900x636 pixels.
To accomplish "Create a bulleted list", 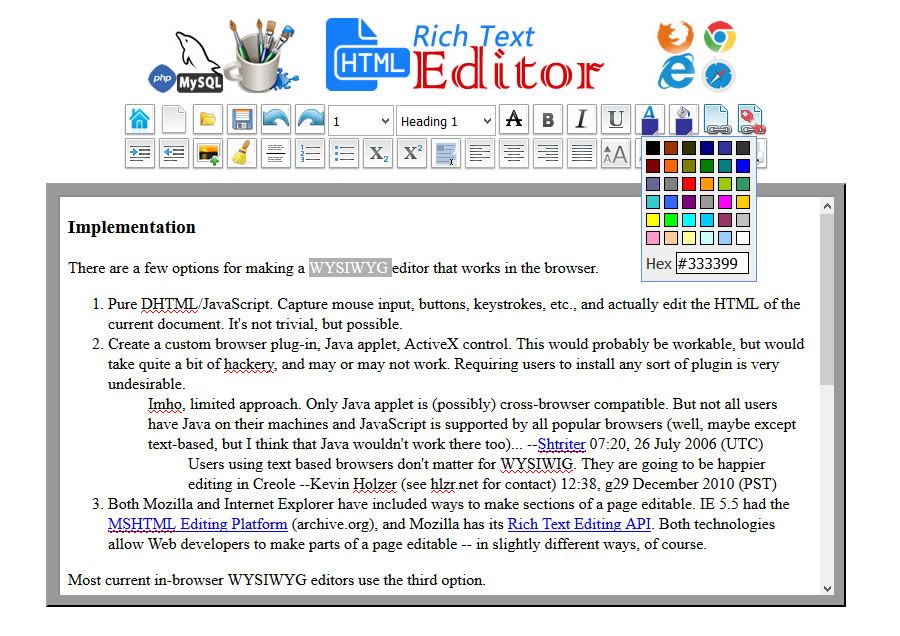I will (x=344, y=153).
